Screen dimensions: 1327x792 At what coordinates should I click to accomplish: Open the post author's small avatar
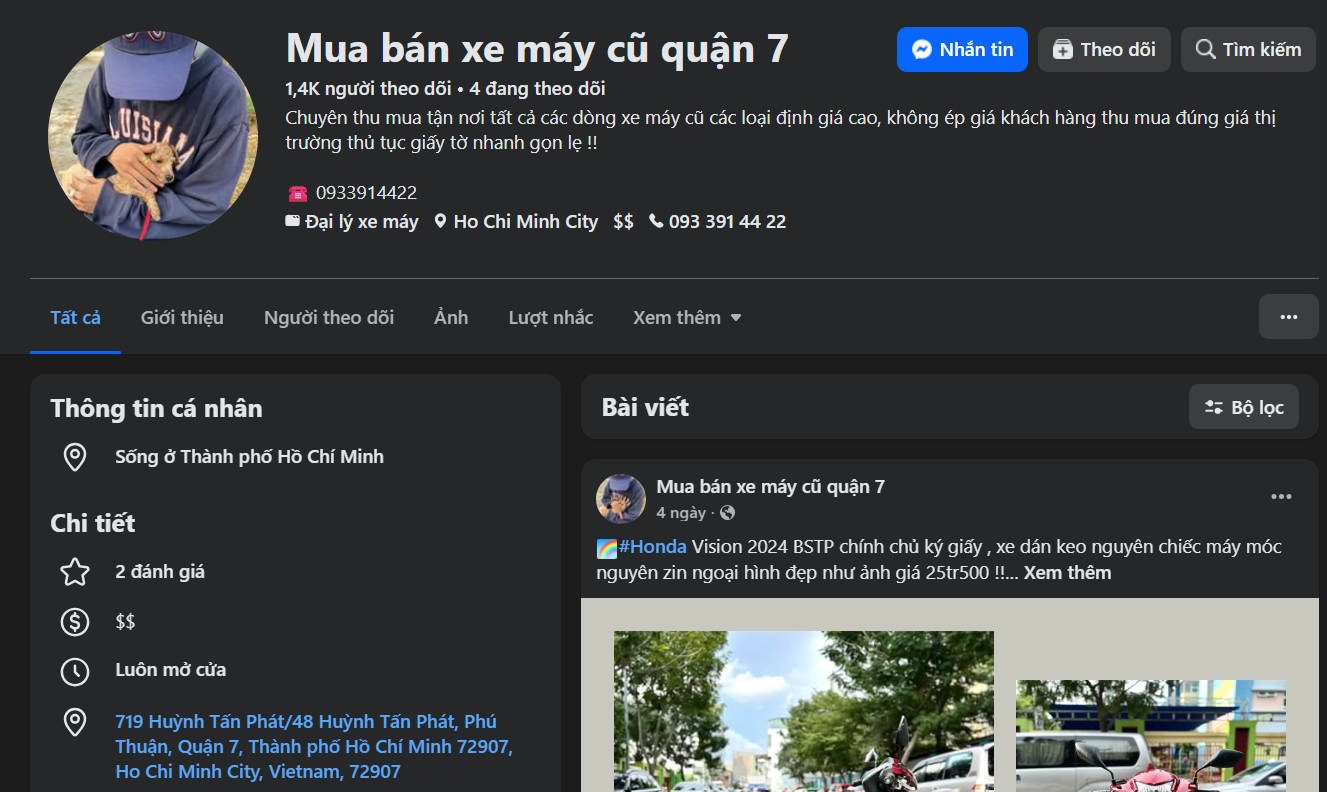click(x=621, y=499)
